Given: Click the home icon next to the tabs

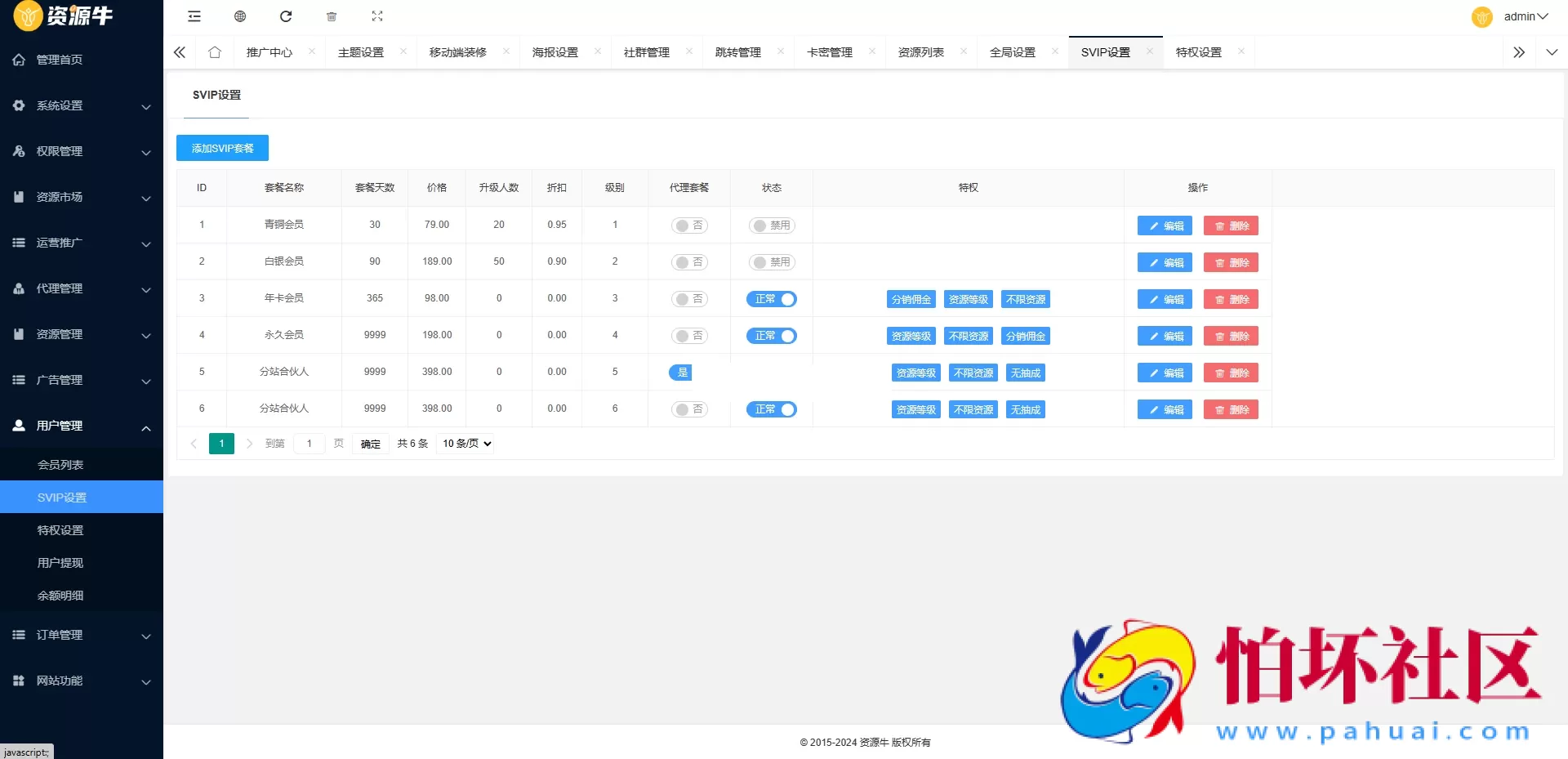Looking at the screenshot, I should point(214,51).
